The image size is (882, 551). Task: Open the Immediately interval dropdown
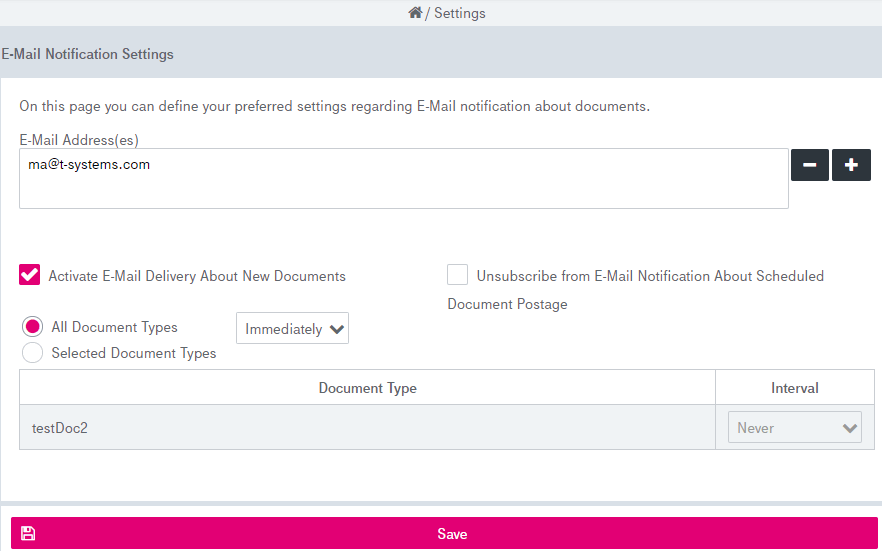point(292,328)
